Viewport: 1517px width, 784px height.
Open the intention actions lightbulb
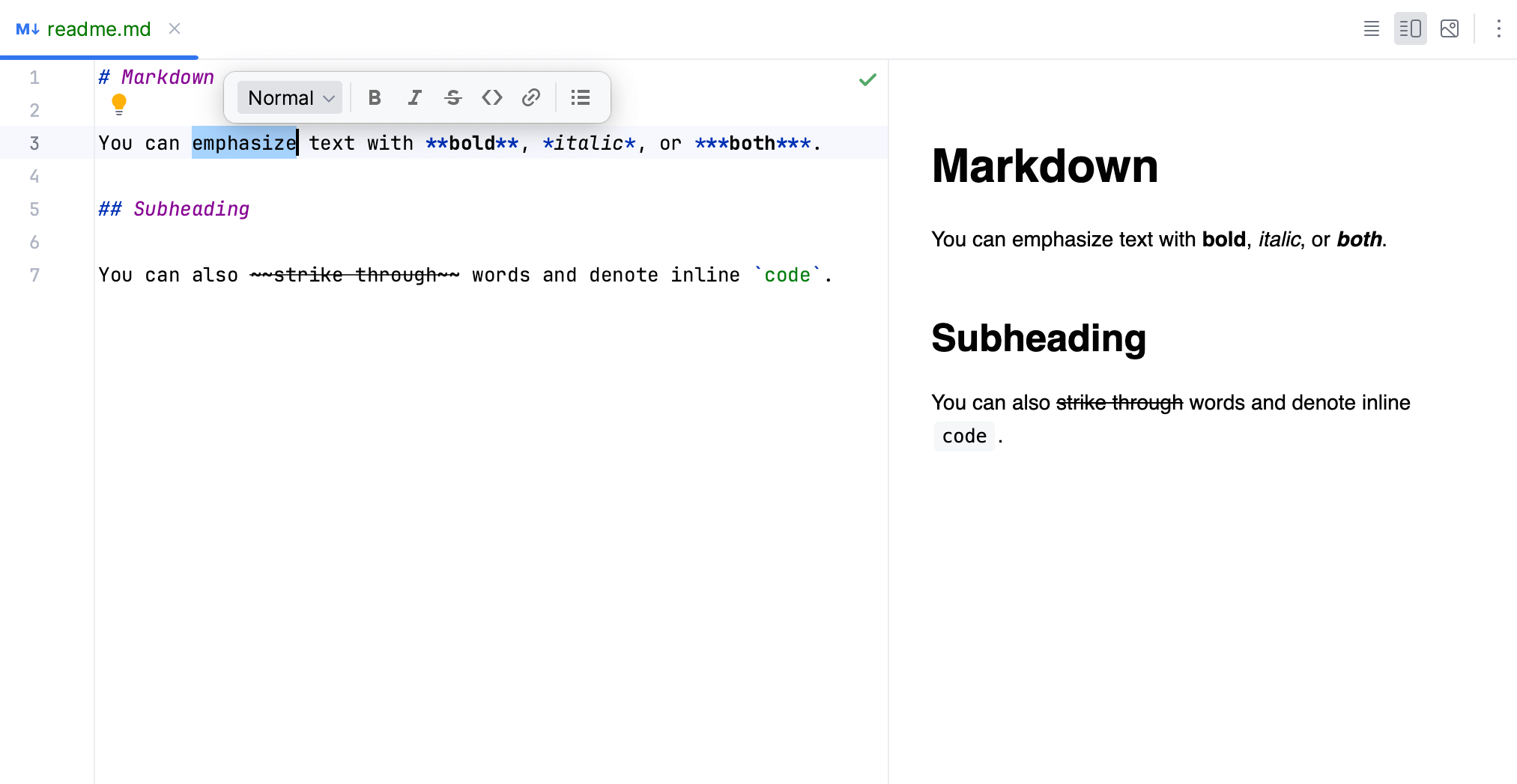[x=120, y=105]
